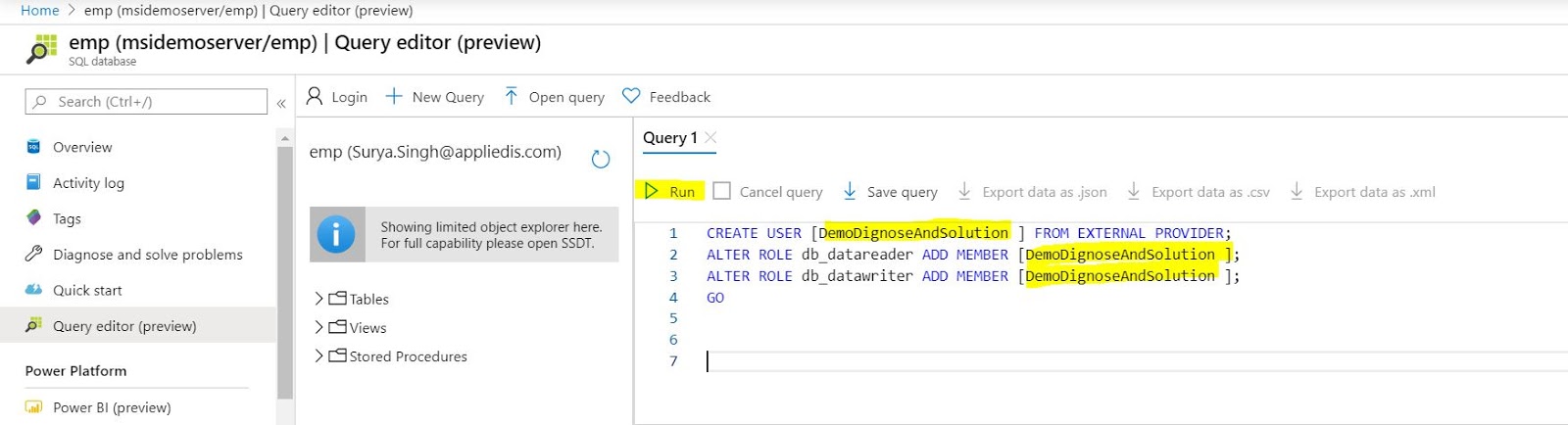Screen dimensions: 1568x425
Task: Select Query editor (preview) in sidebar
Action: [124, 326]
